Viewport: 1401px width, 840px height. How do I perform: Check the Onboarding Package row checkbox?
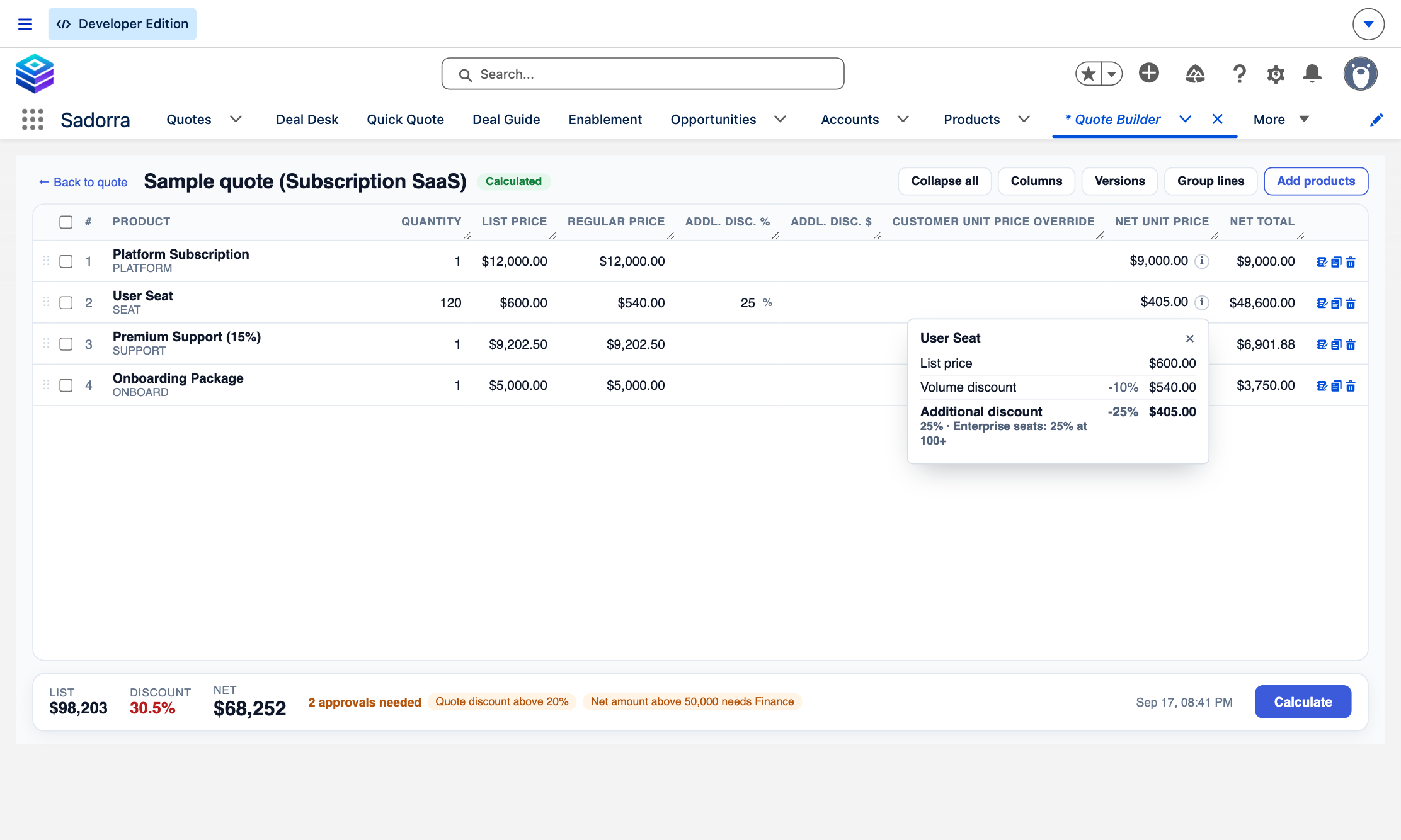click(x=66, y=385)
